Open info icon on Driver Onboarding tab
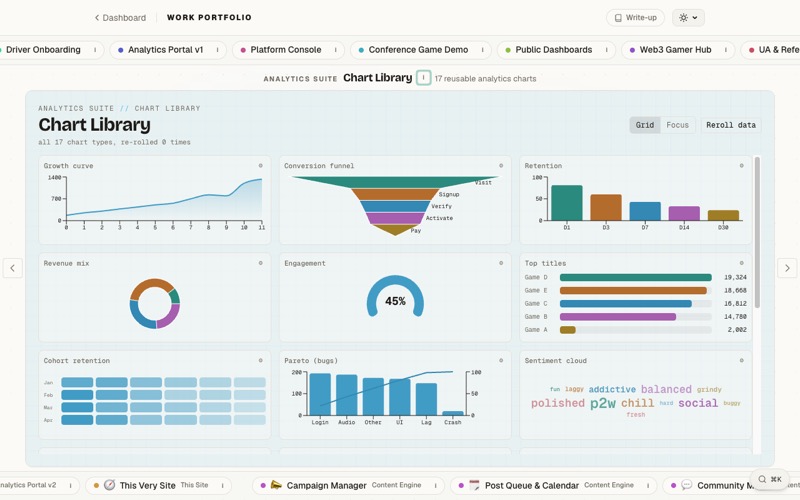 [x=95, y=50]
